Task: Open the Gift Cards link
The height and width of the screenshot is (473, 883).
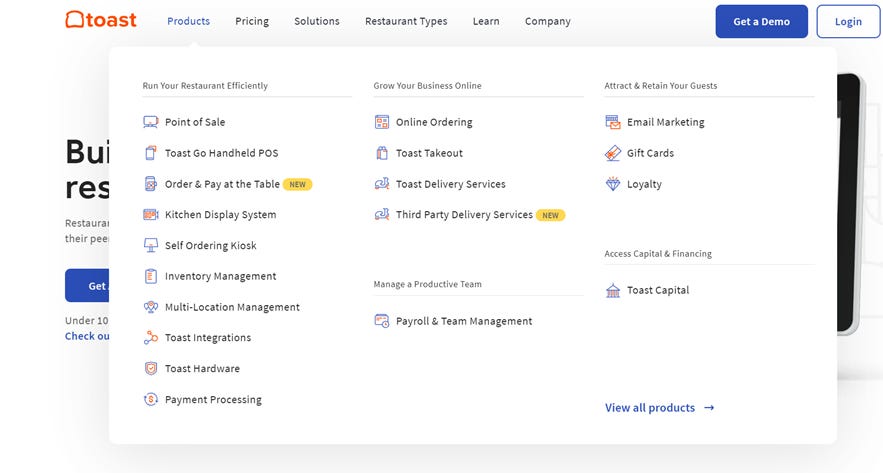Action: tap(650, 153)
